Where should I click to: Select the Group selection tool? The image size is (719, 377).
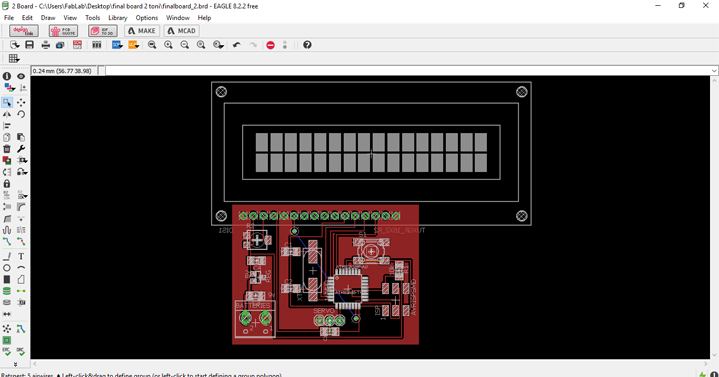point(7,102)
